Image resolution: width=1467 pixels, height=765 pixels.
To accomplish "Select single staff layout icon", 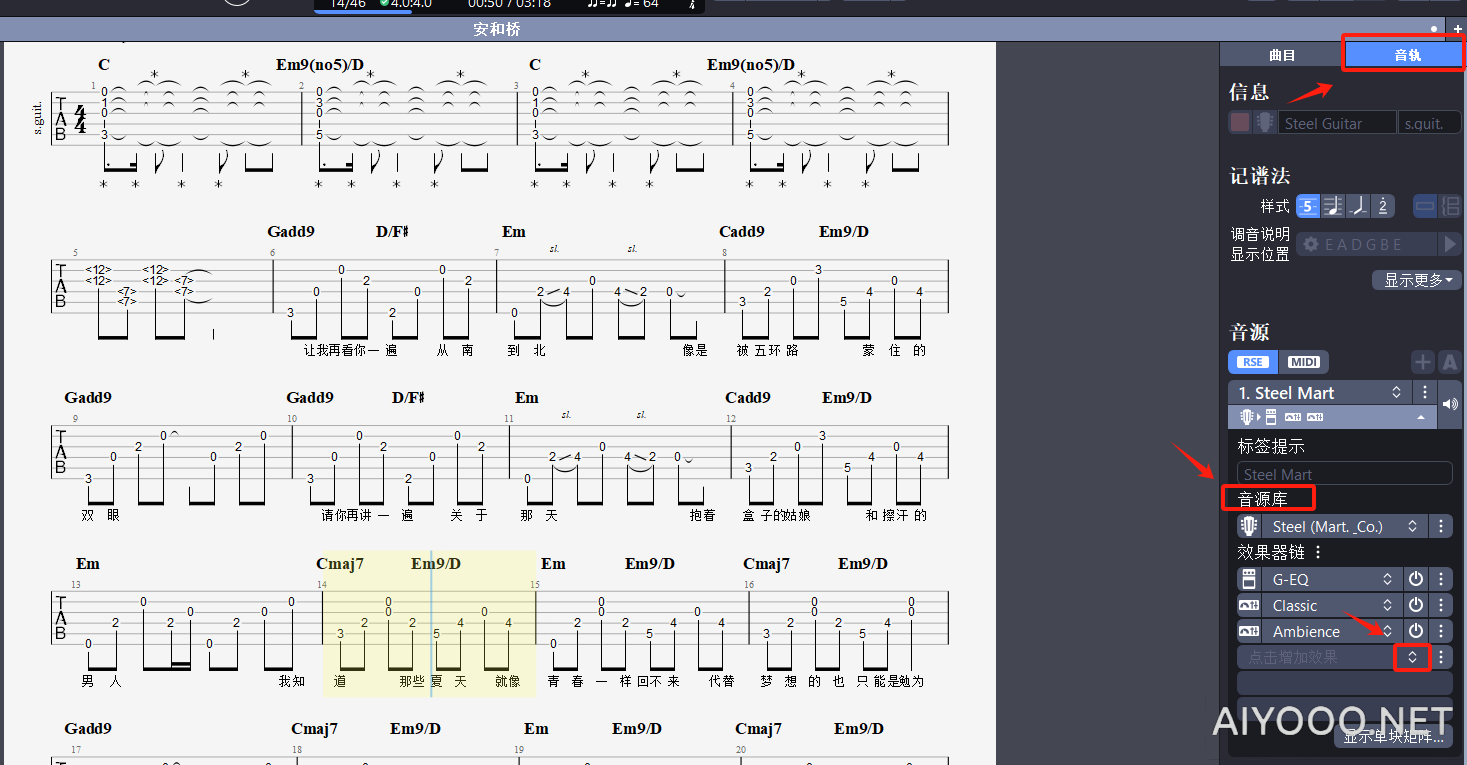I will click(x=1425, y=206).
